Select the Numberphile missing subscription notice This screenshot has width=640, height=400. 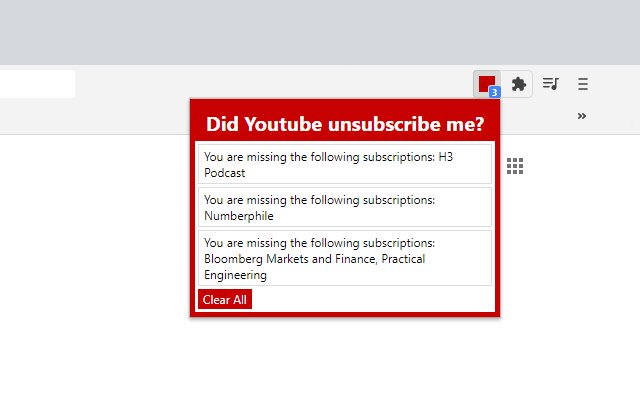[x=345, y=207]
